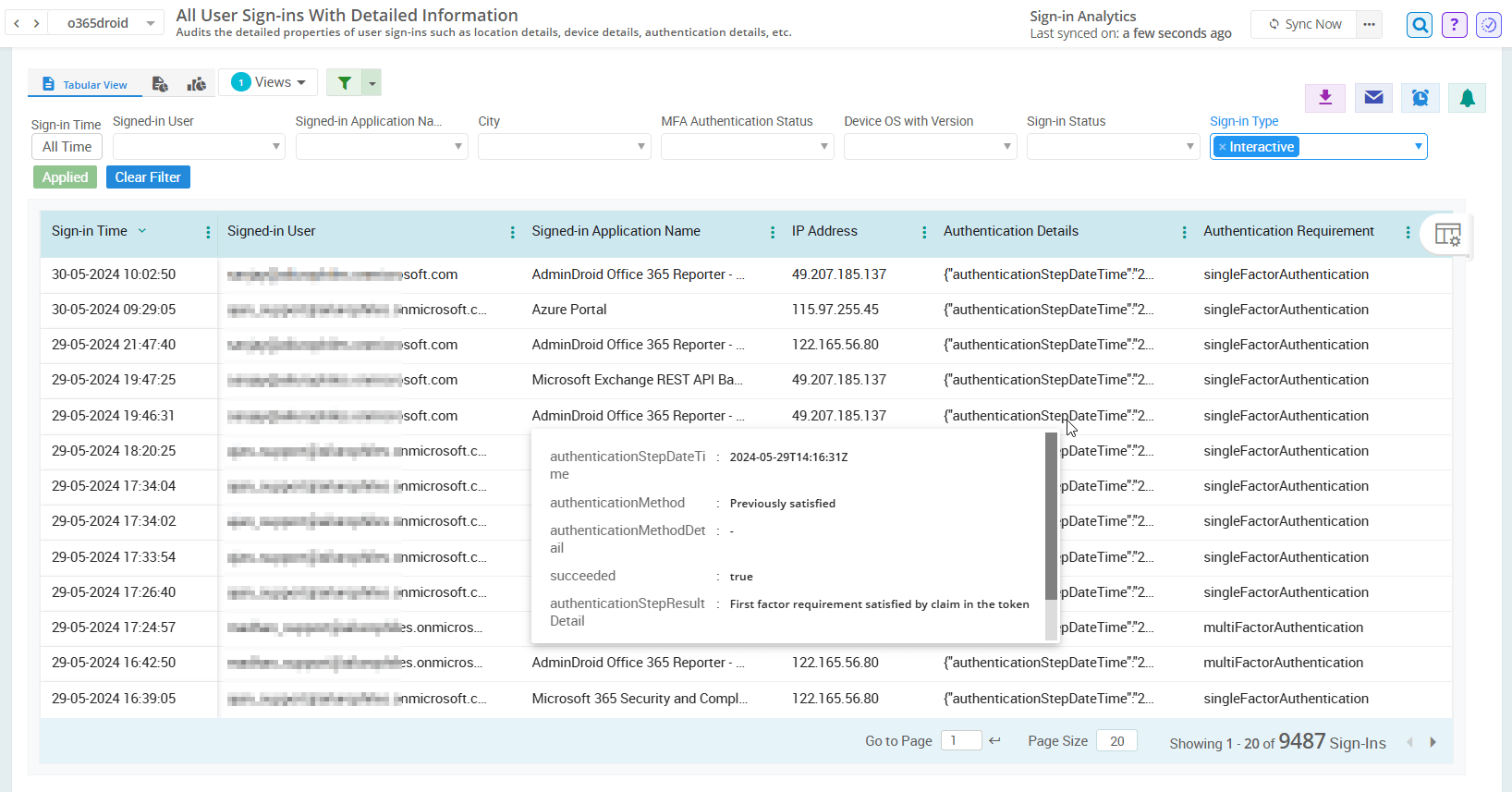
Task: Remove the Interactive sign-in type tag
Action: point(1222,147)
